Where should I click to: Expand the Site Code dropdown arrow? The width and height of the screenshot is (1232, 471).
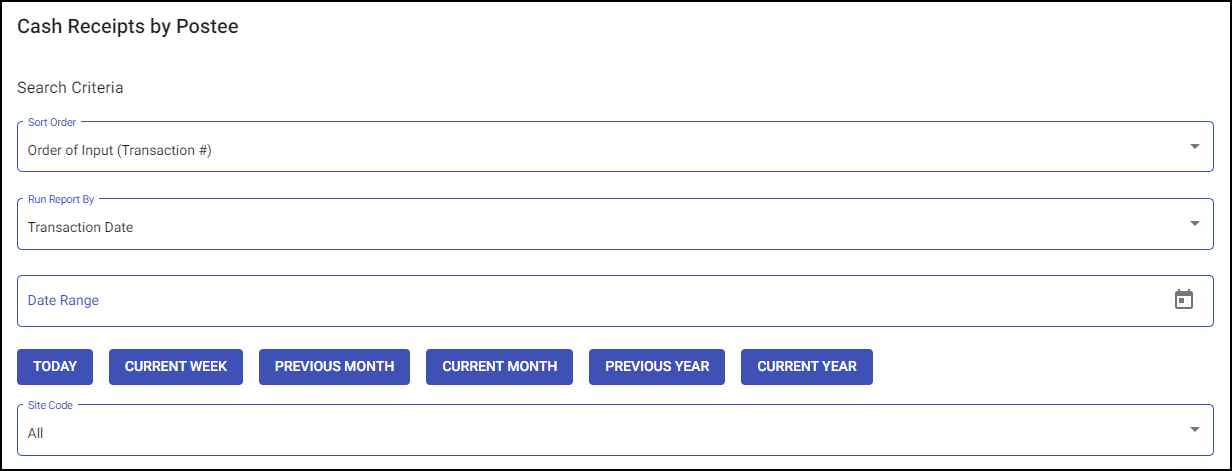(x=1194, y=429)
